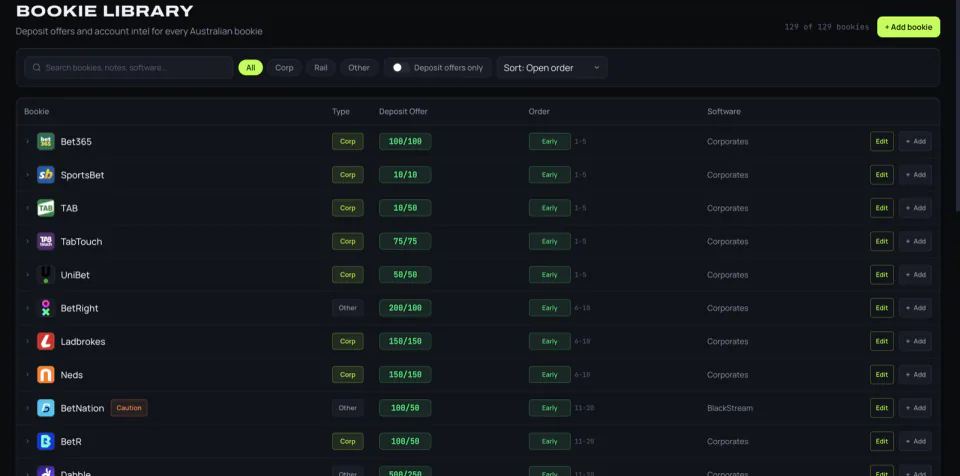Focus the Search bookies input field
The image size is (960, 476).
tap(129, 67)
